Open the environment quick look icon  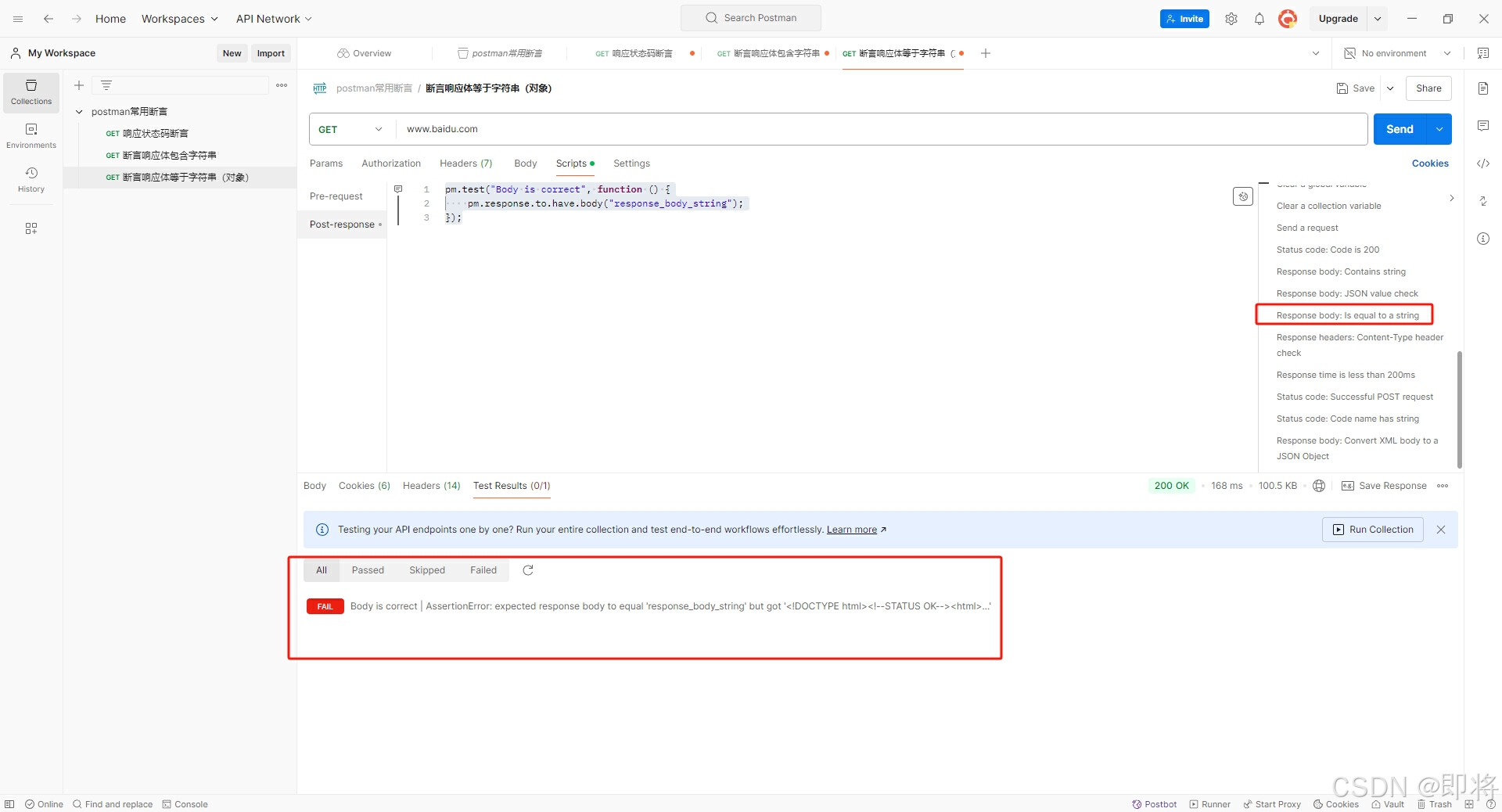[1483, 53]
